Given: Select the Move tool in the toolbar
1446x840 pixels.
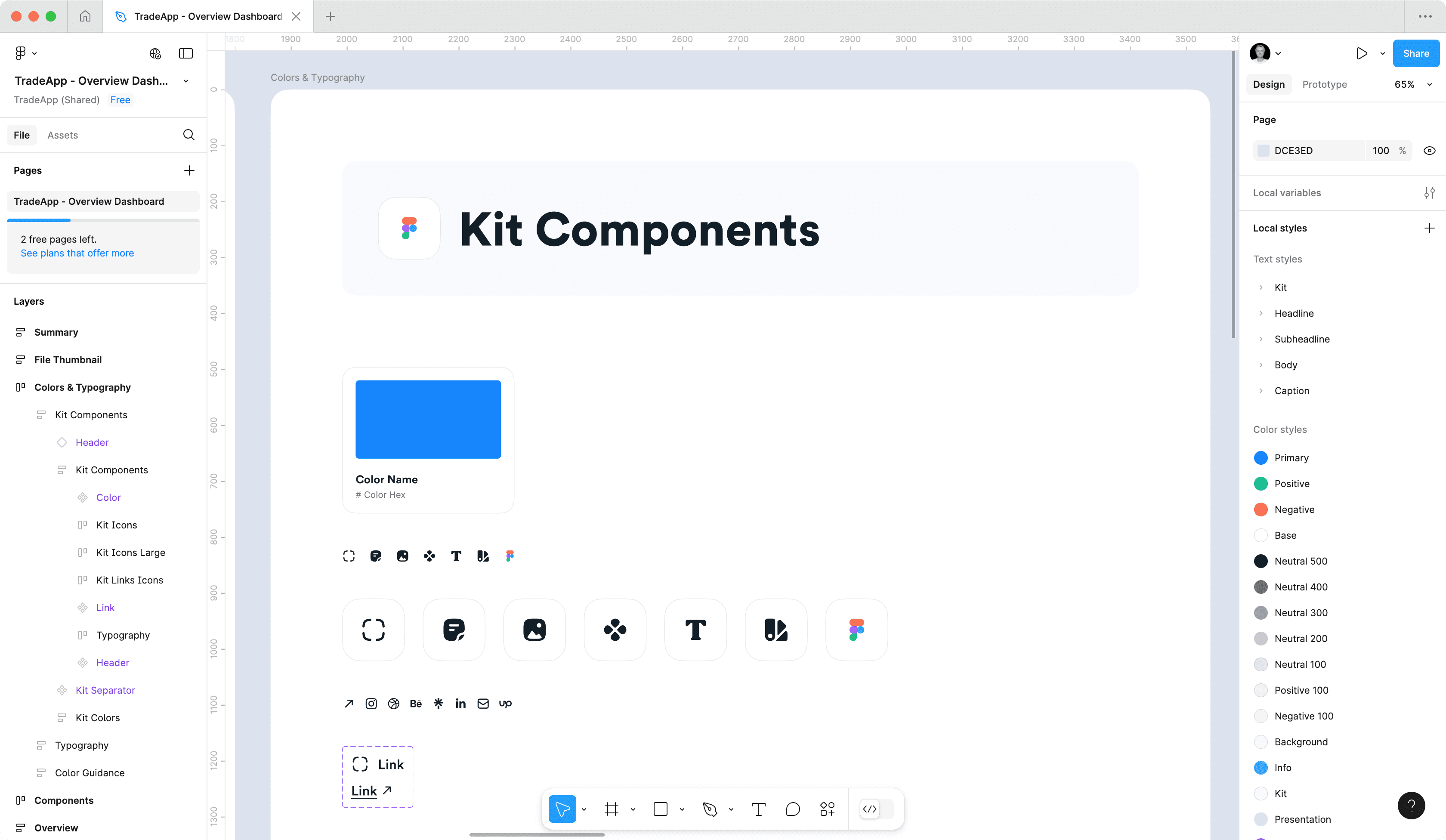Looking at the screenshot, I should pyautogui.click(x=562, y=809).
